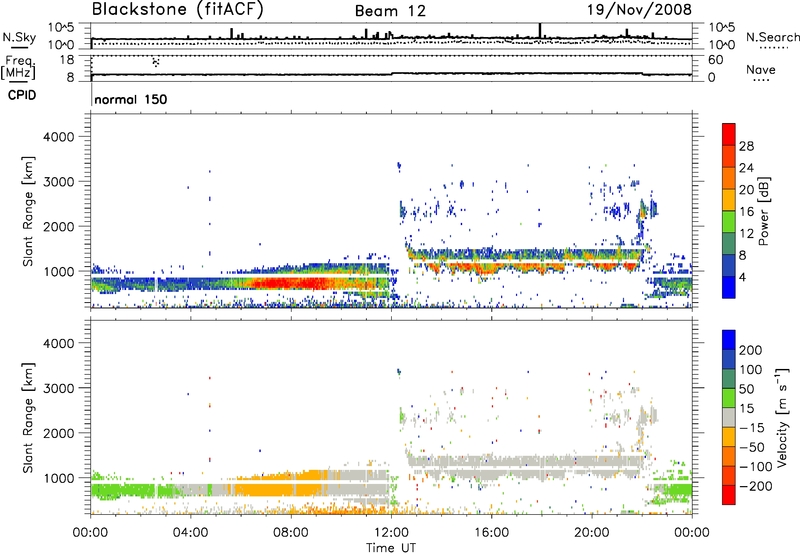800x554 pixels.
Task: Pick the light green segment of power colorbar
Action: point(729,222)
